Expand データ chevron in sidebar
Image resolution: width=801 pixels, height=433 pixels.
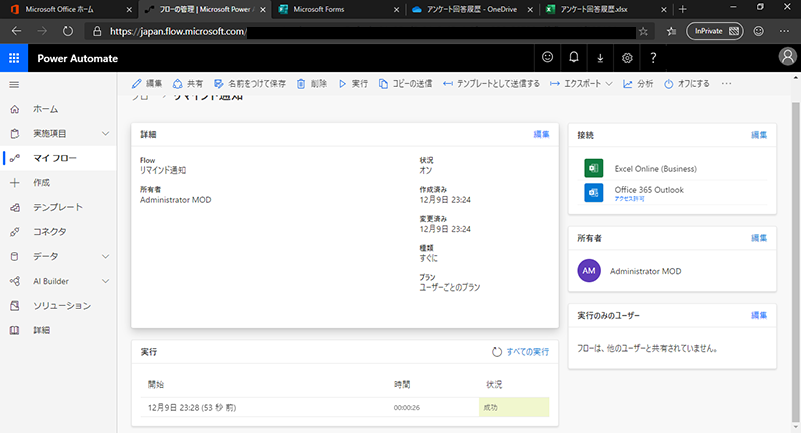coord(105,256)
